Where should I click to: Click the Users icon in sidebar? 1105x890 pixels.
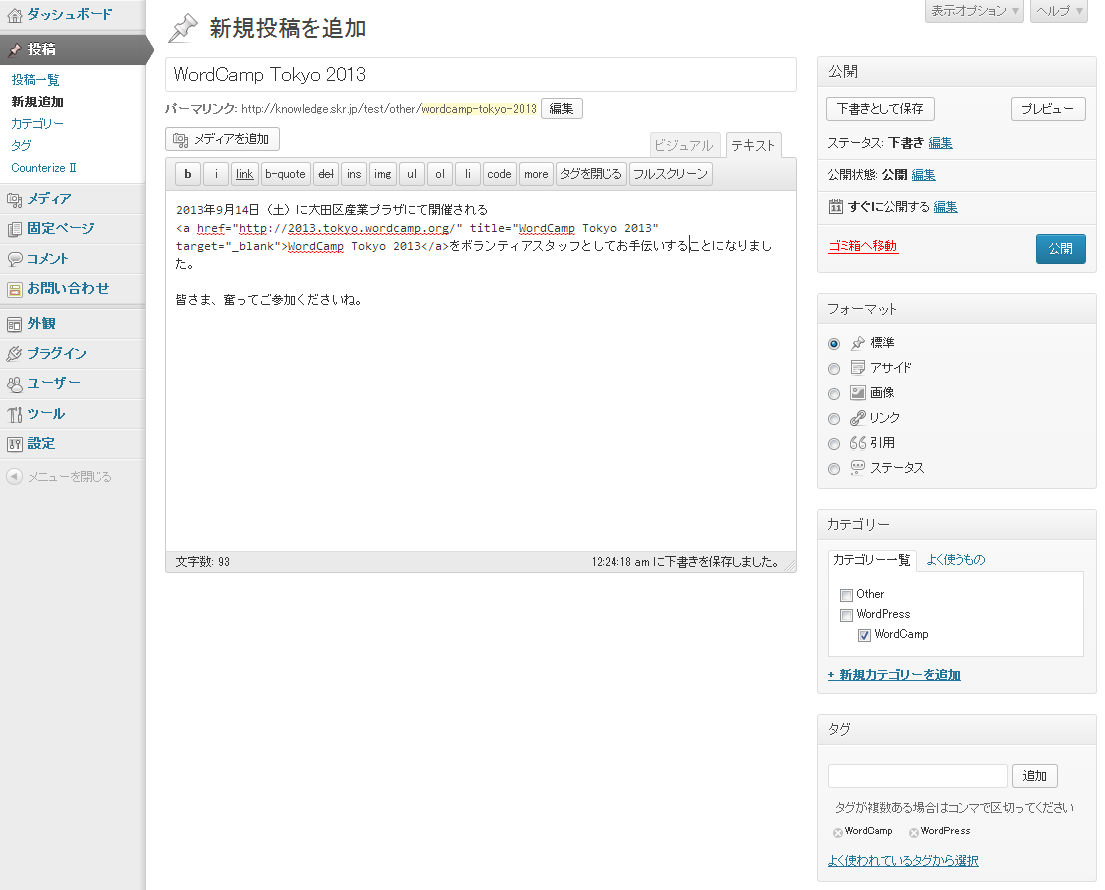point(15,384)
